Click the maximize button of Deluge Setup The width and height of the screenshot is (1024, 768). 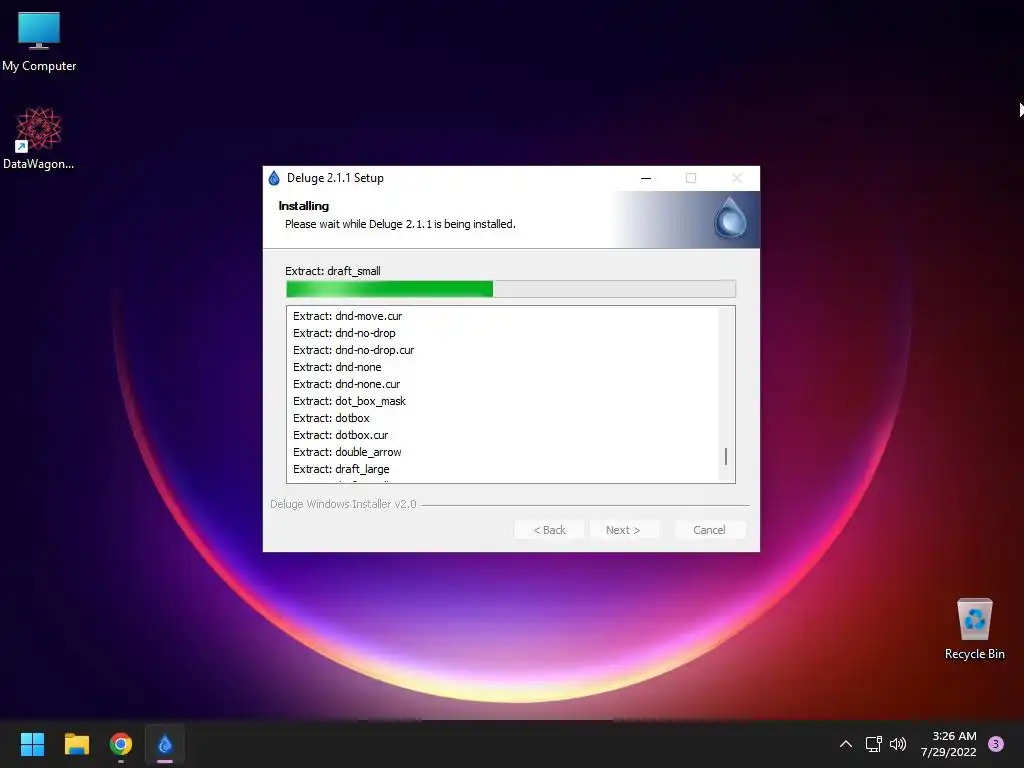[x=691, y=178]
